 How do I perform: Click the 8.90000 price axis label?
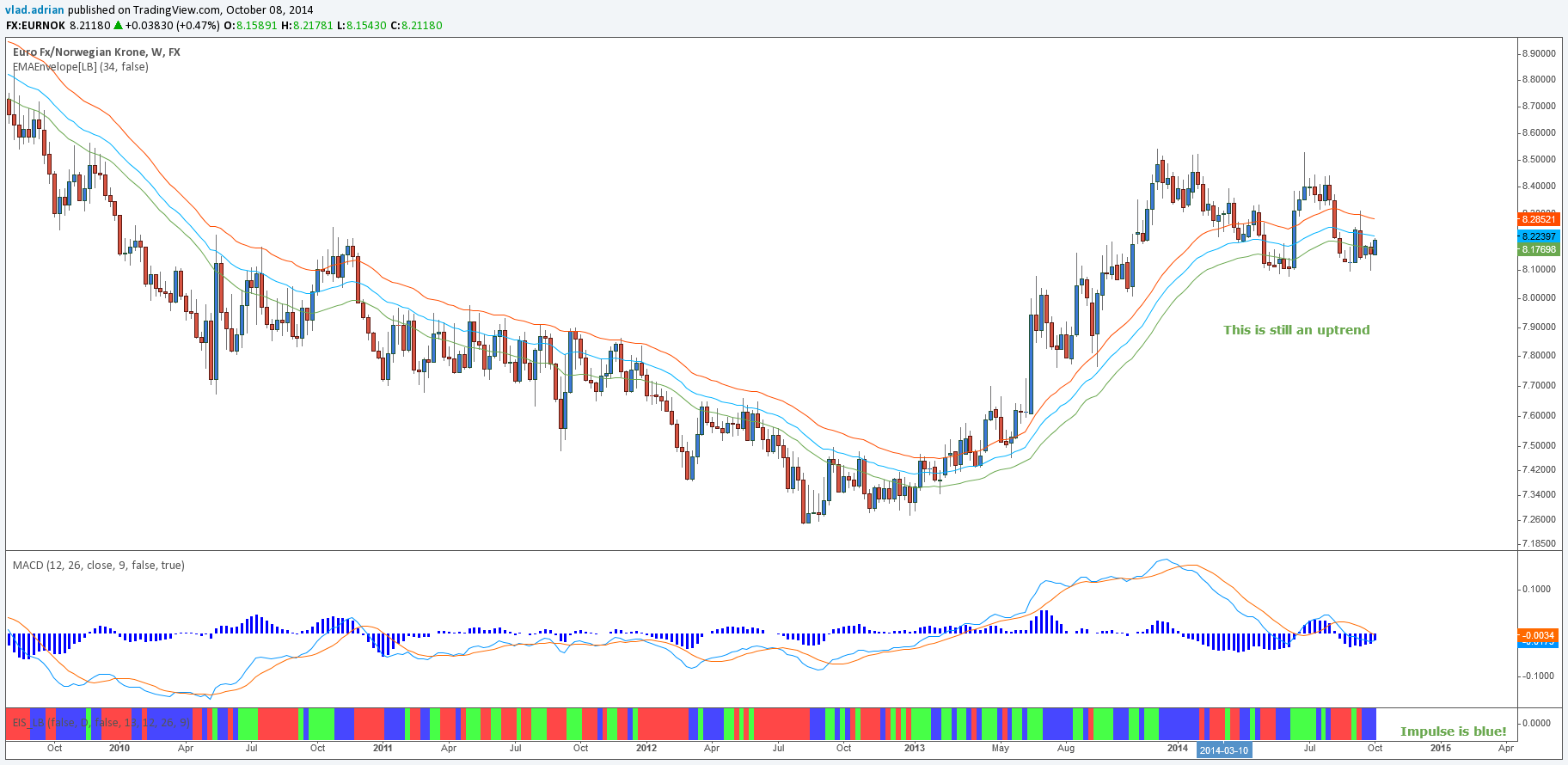pos(1539,53)
